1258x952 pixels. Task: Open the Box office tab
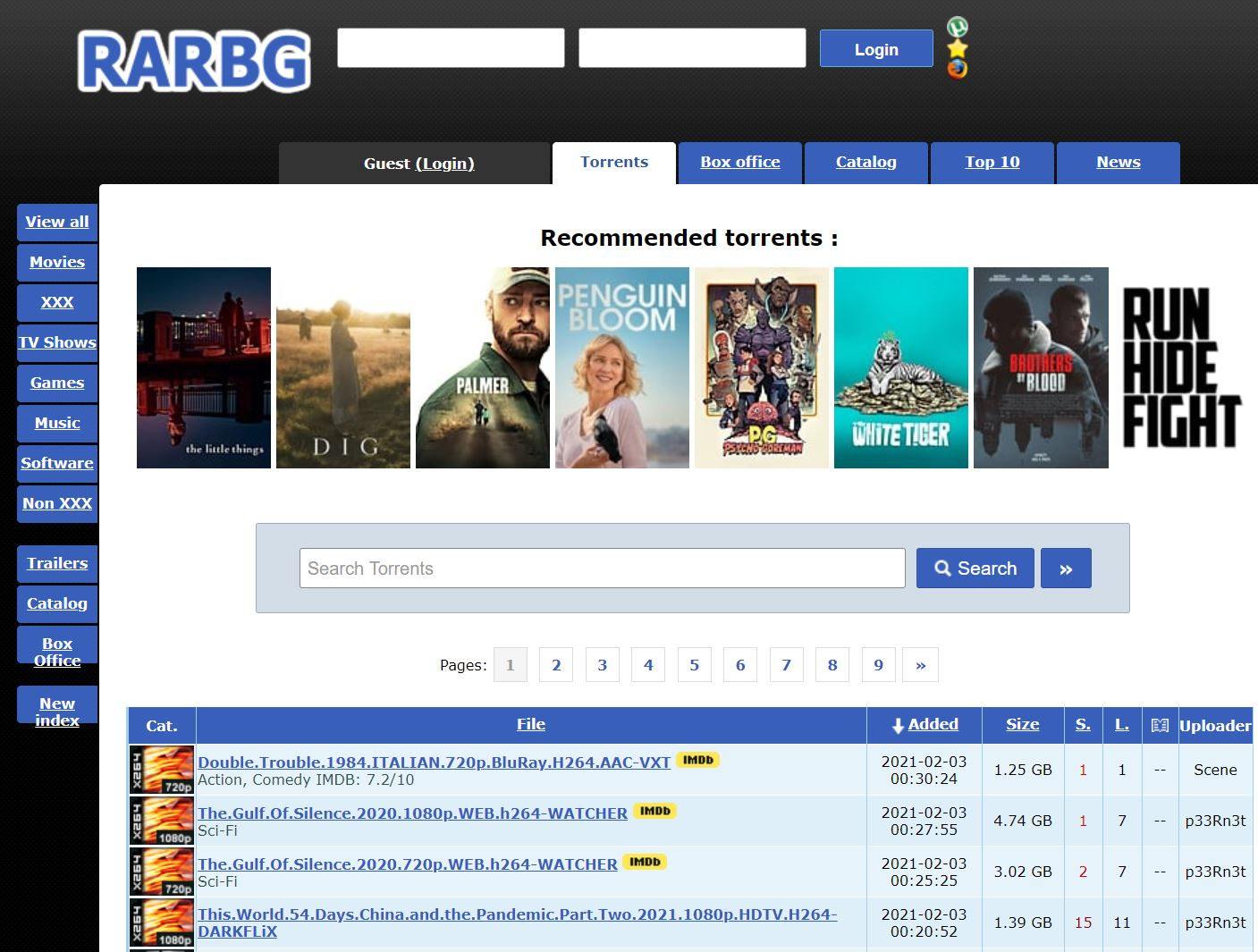(x=740, y=163)
